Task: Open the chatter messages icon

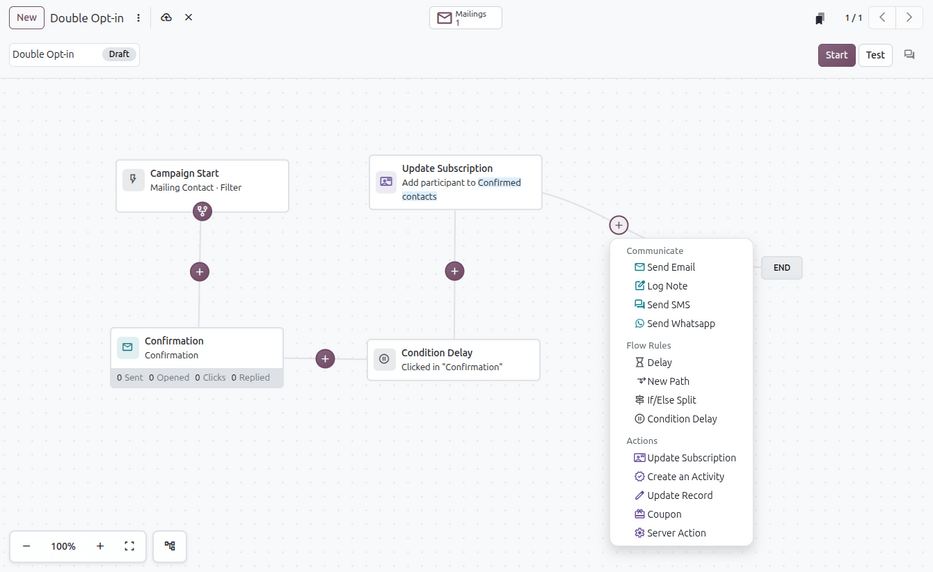Action: pos(909,55)
